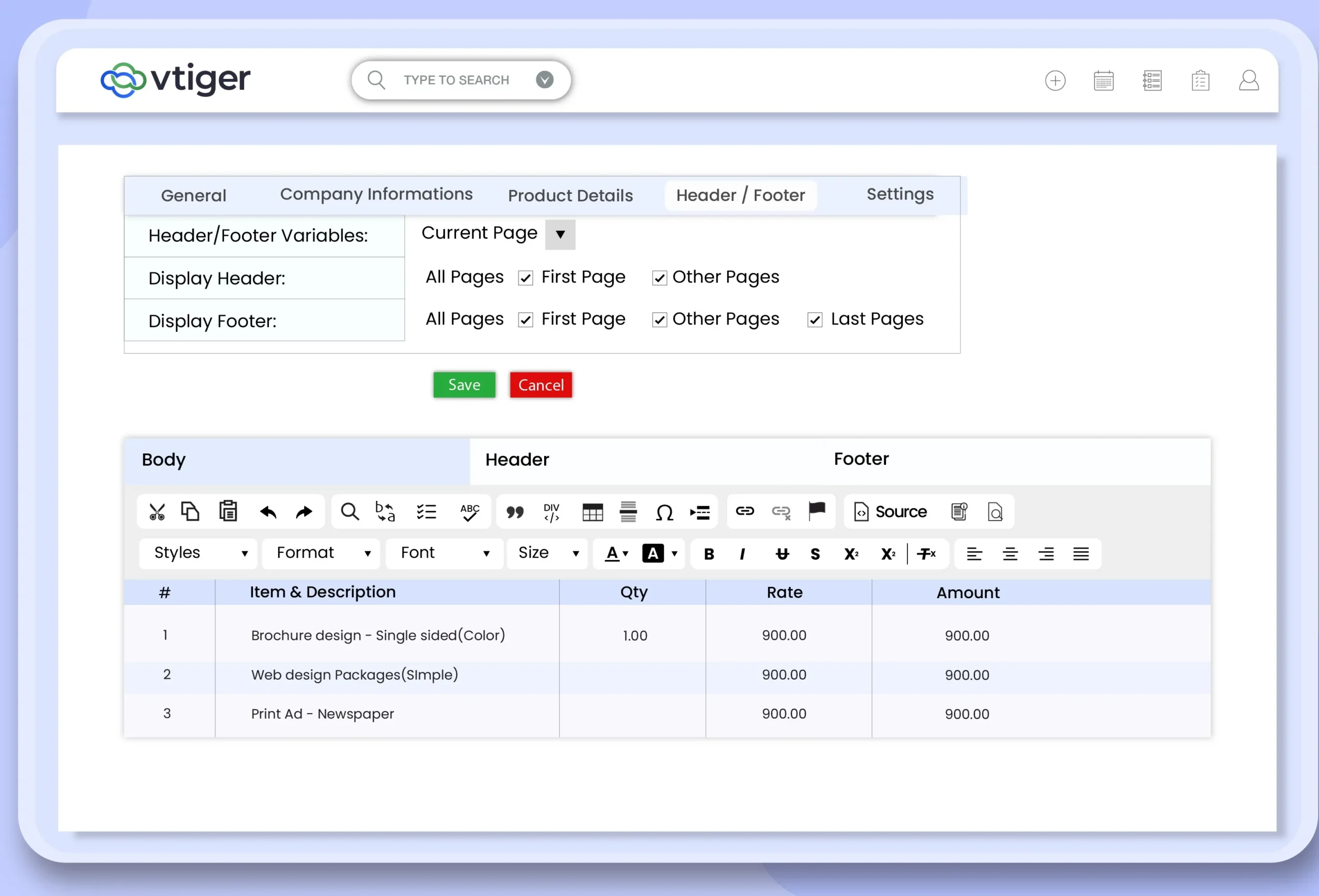Image resolution: width=1319 pixels, height=896 pixels.
Task: Click the Insert Link chain icon
Action: pos(745,511)
